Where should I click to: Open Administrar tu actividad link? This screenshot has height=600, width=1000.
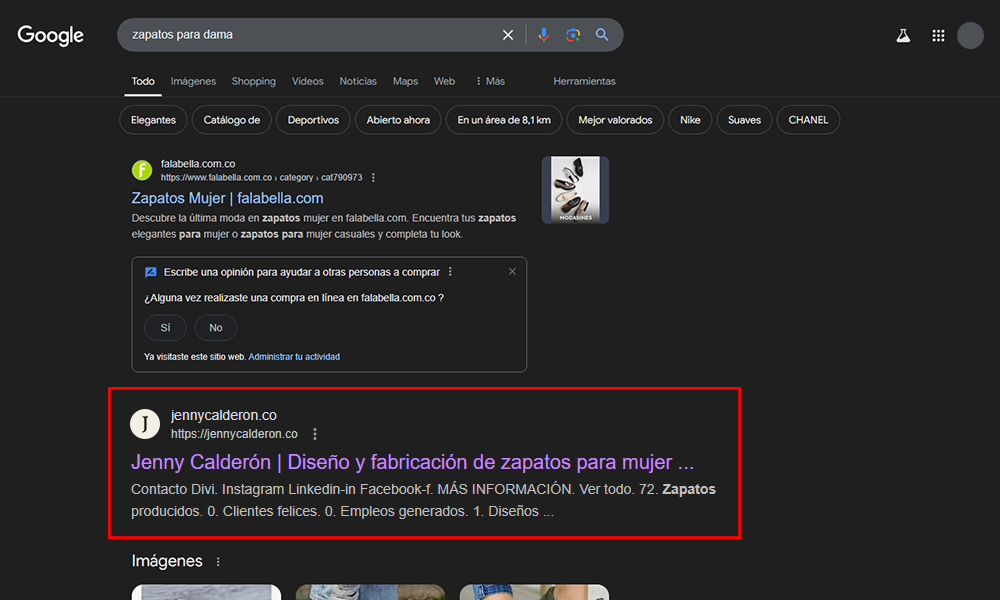click(294, 357)
